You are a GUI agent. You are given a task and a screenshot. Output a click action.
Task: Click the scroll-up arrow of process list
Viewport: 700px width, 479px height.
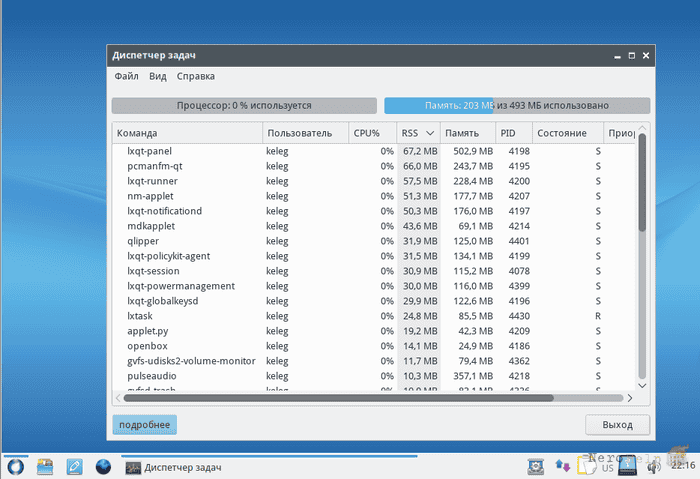coord(642,128)
